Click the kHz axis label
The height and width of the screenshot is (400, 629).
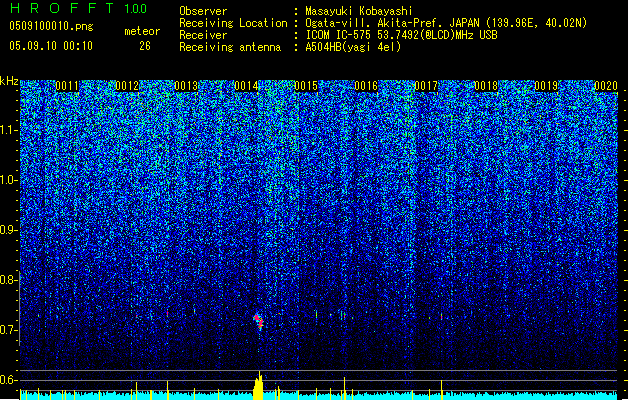(x=9, y=81)
